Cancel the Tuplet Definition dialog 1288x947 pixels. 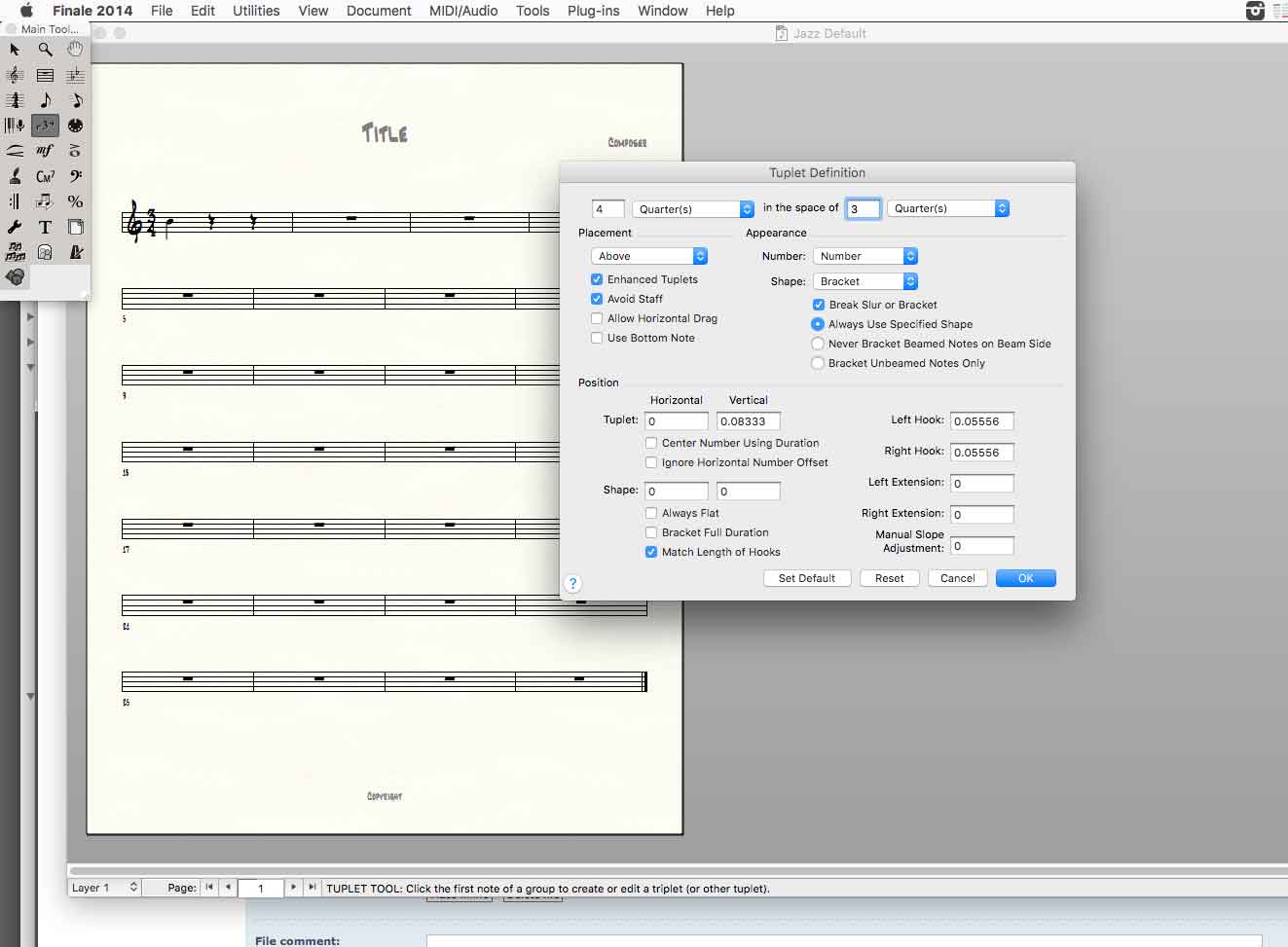(x=958, y=578)
